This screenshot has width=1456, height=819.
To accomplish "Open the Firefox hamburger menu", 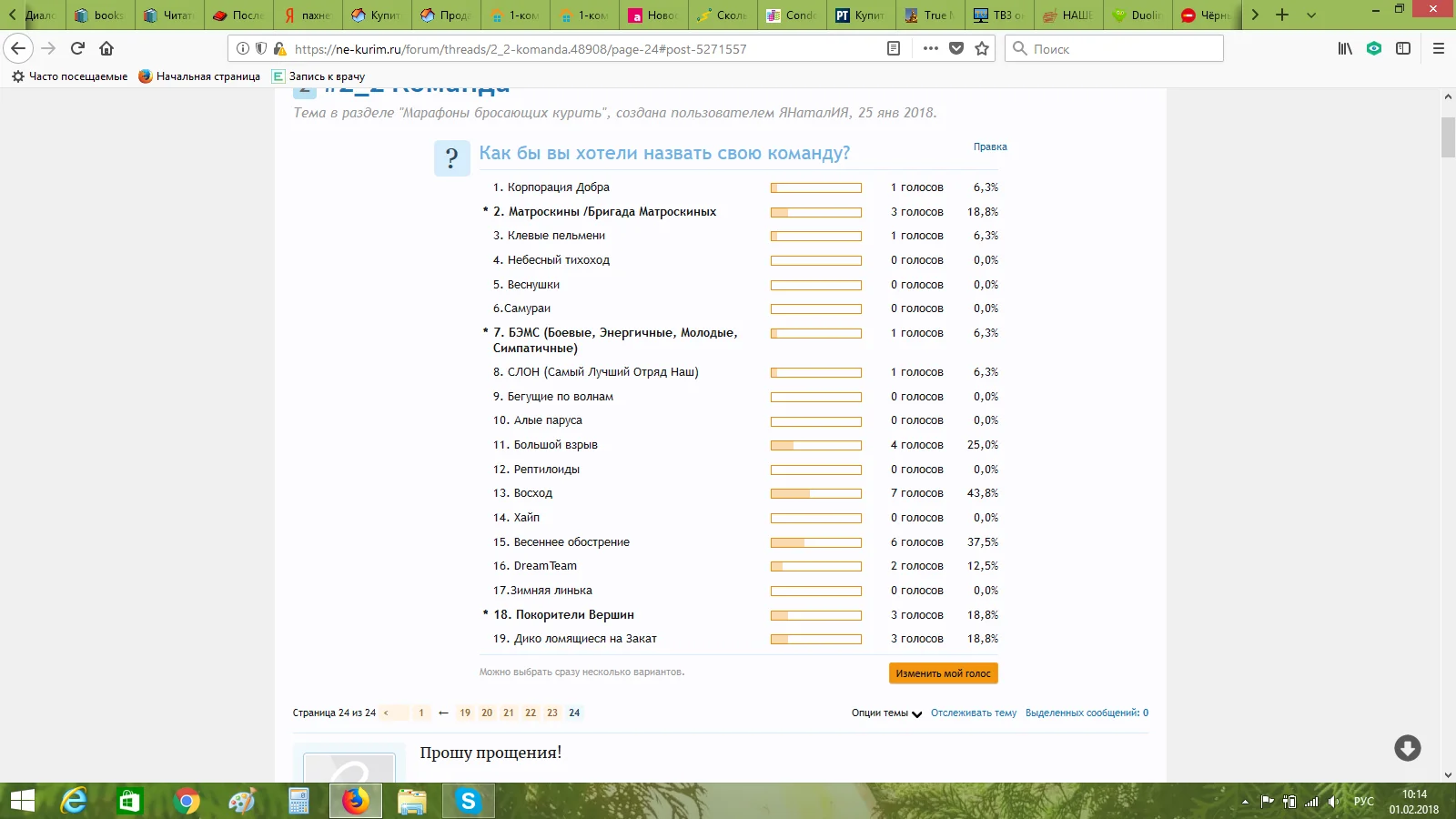I will tap(1439, 48).
